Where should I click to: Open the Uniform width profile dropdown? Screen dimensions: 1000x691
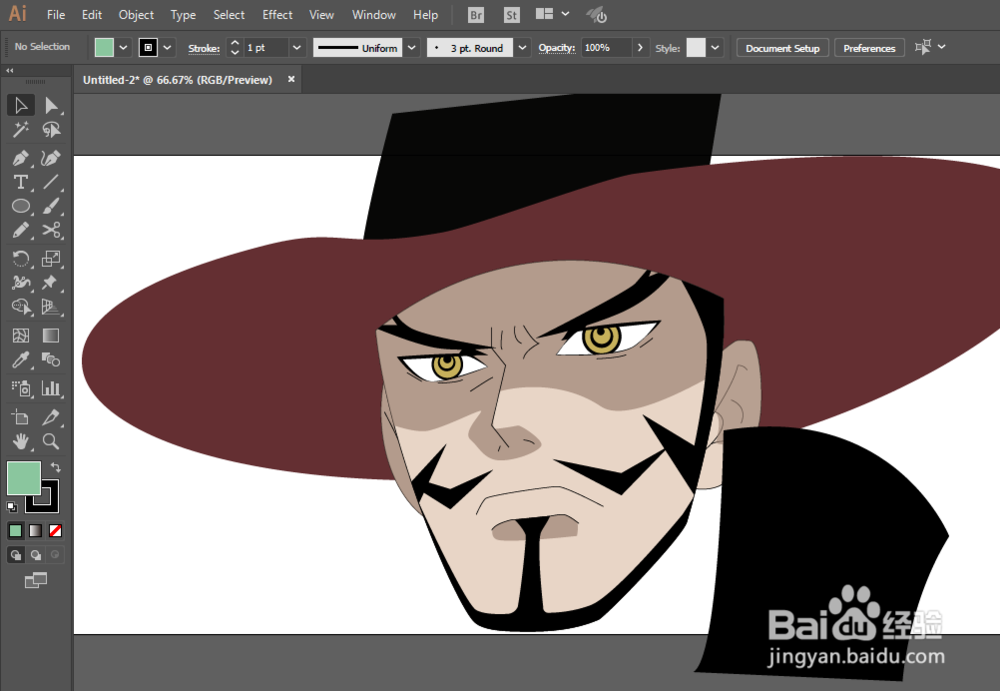[412, 48]
